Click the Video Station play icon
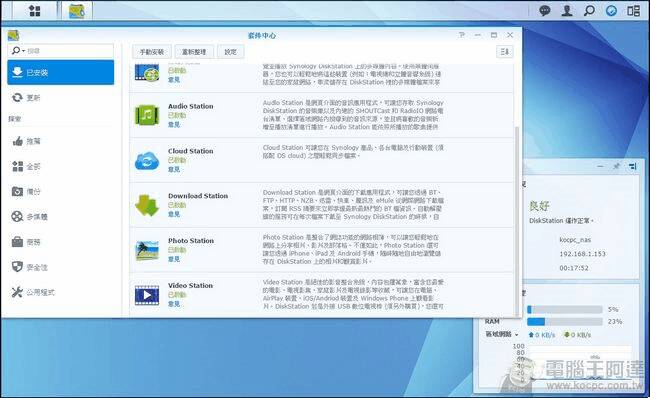The image size is (650, 398). 147,295
